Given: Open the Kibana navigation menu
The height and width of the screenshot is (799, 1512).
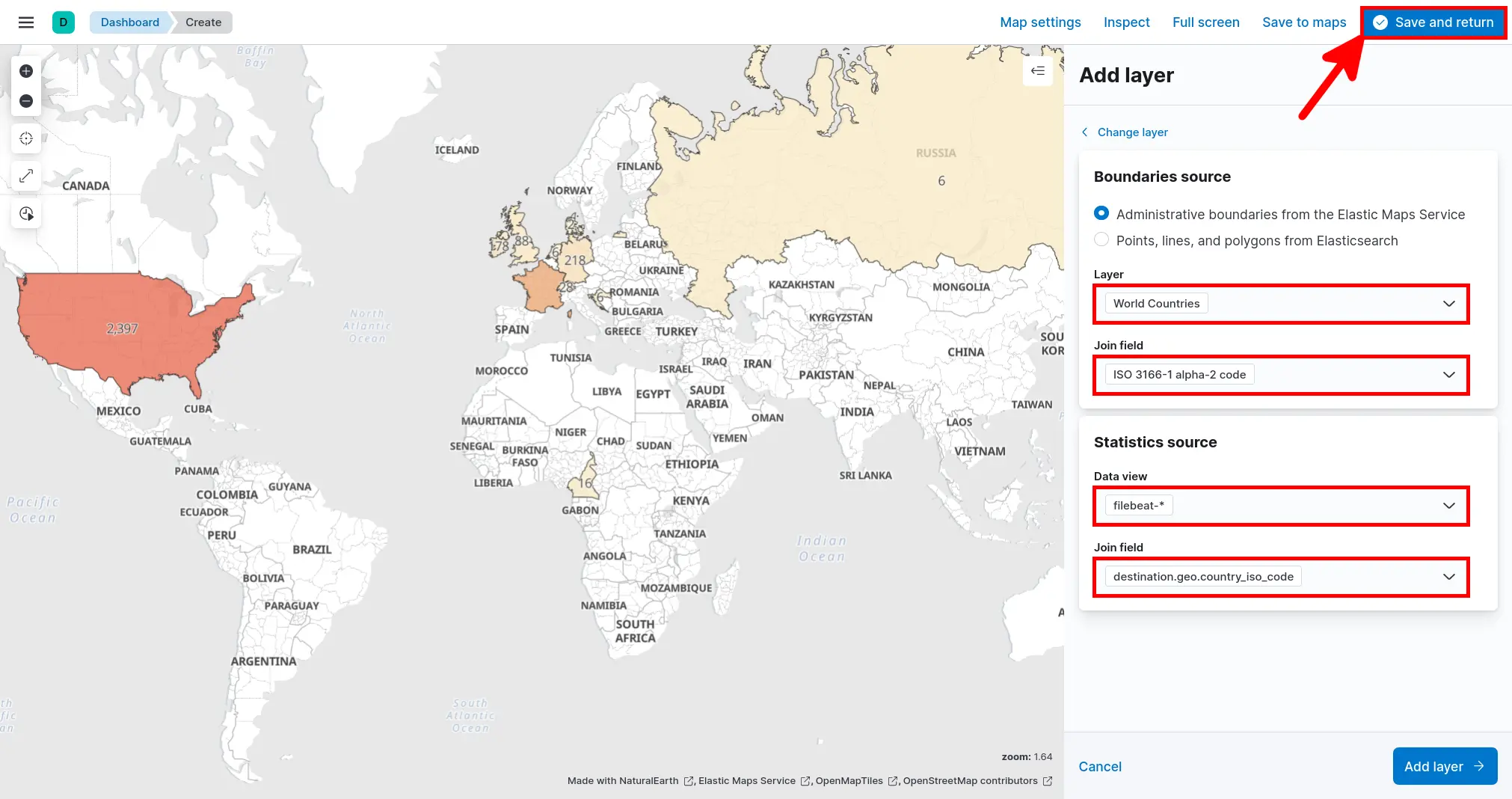Looking at the screenshot, I should (x=25, y=22).
